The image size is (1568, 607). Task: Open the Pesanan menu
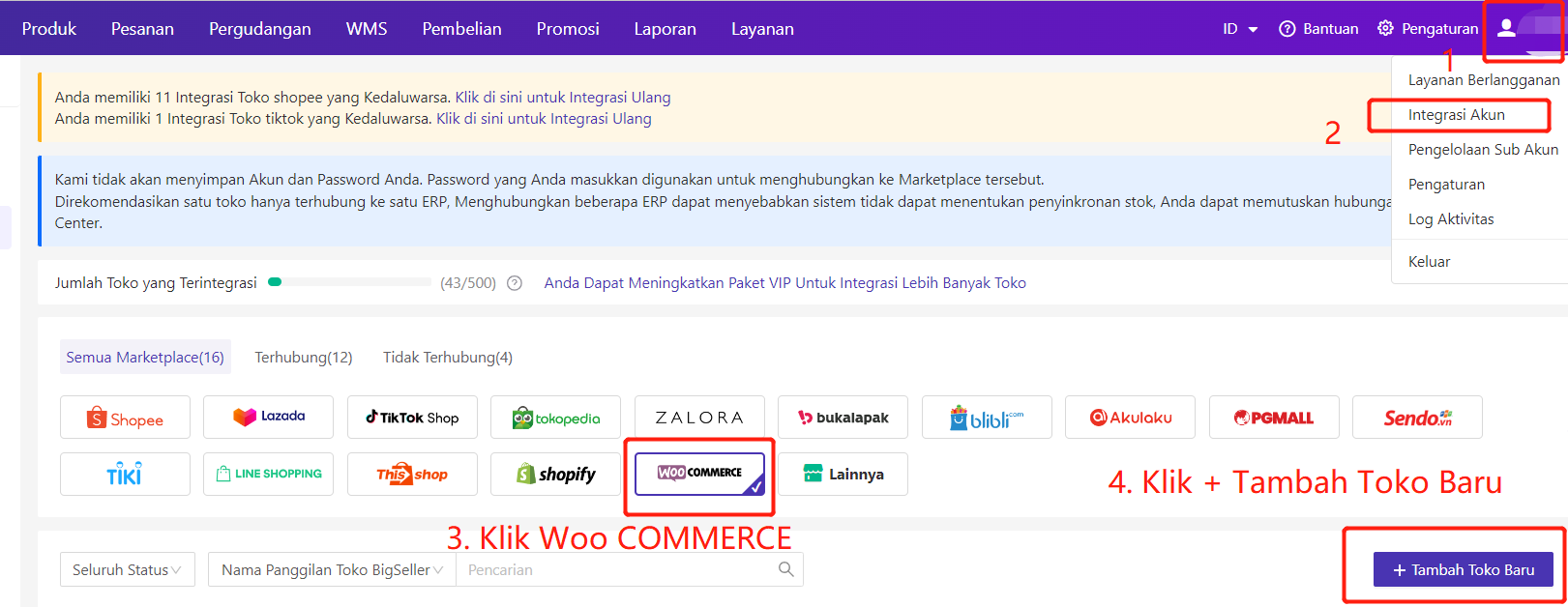tap(142, 29)
